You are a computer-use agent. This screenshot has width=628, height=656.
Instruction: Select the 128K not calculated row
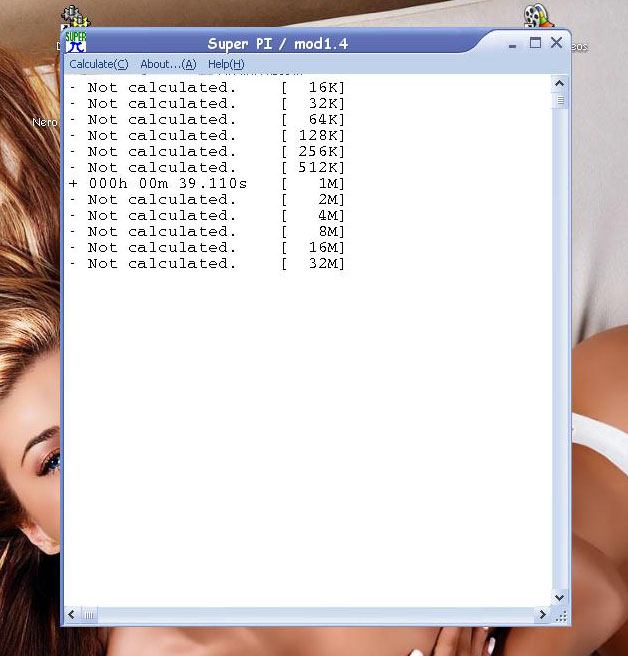[207, 136]
